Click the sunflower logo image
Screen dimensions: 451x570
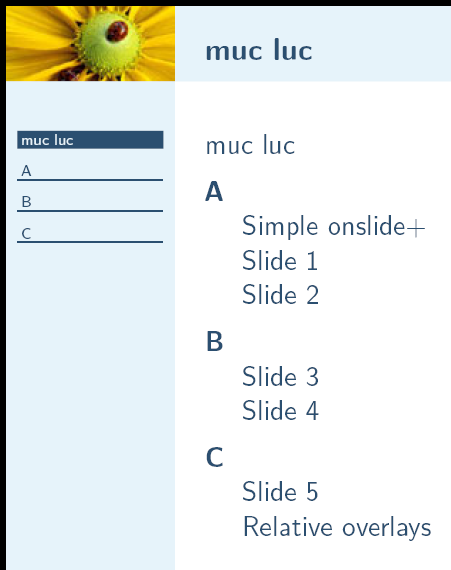pos(90,43)
